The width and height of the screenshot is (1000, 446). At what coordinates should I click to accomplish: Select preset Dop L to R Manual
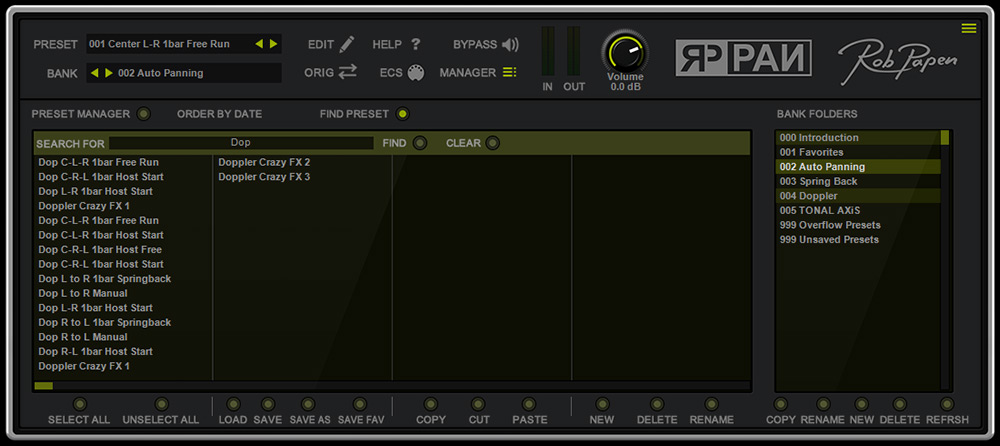click(x=83, y=294)
